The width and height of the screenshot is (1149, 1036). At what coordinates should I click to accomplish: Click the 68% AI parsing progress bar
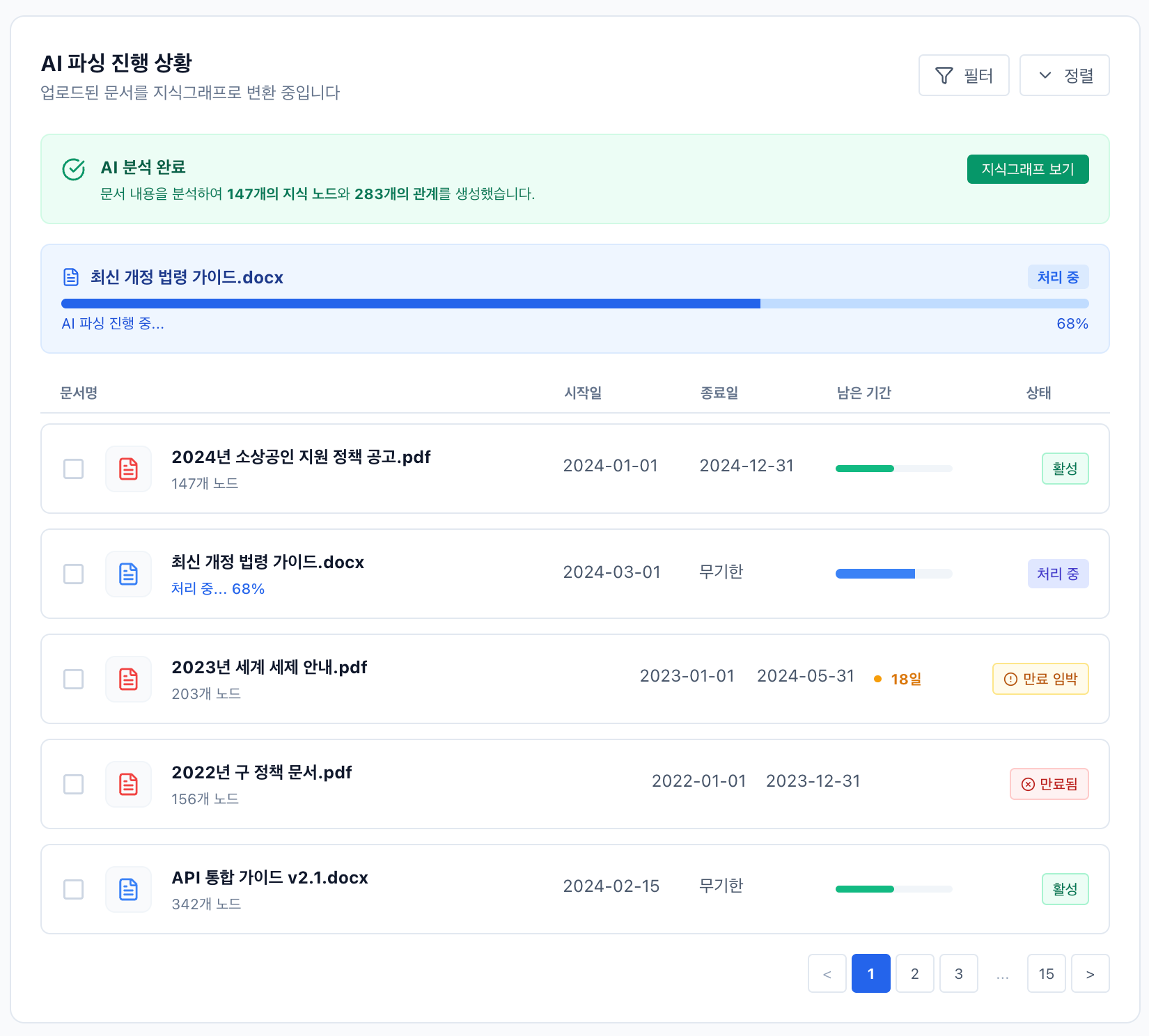pos(574,304)
